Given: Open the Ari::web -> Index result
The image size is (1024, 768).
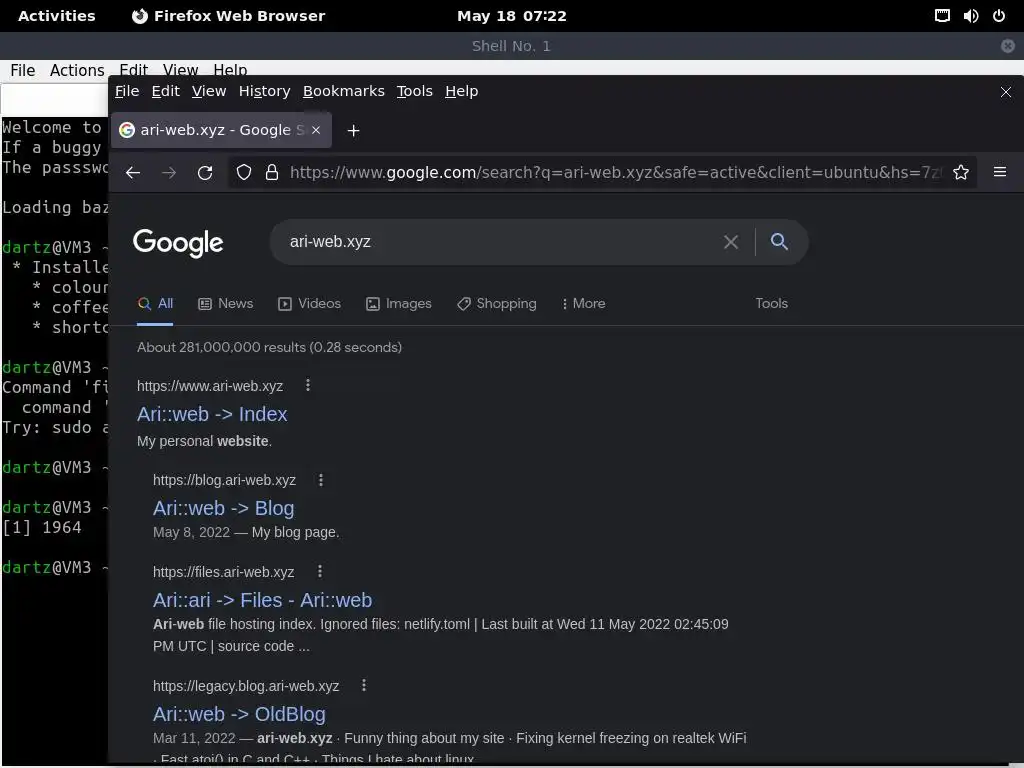Looking at the screenshot, I should click(212, 414).
